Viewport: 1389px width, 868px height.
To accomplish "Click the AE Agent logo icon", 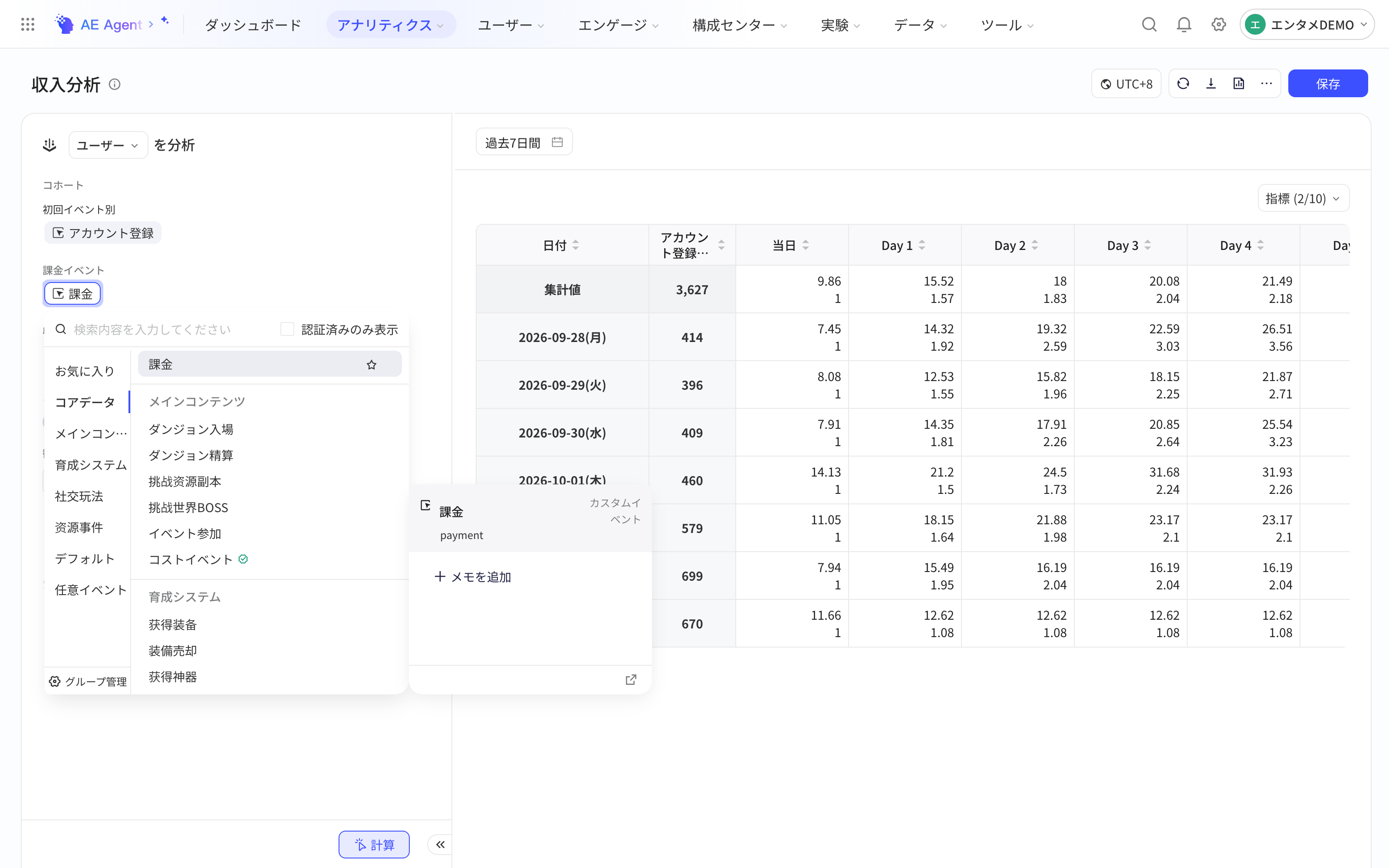I will point(64,24).
